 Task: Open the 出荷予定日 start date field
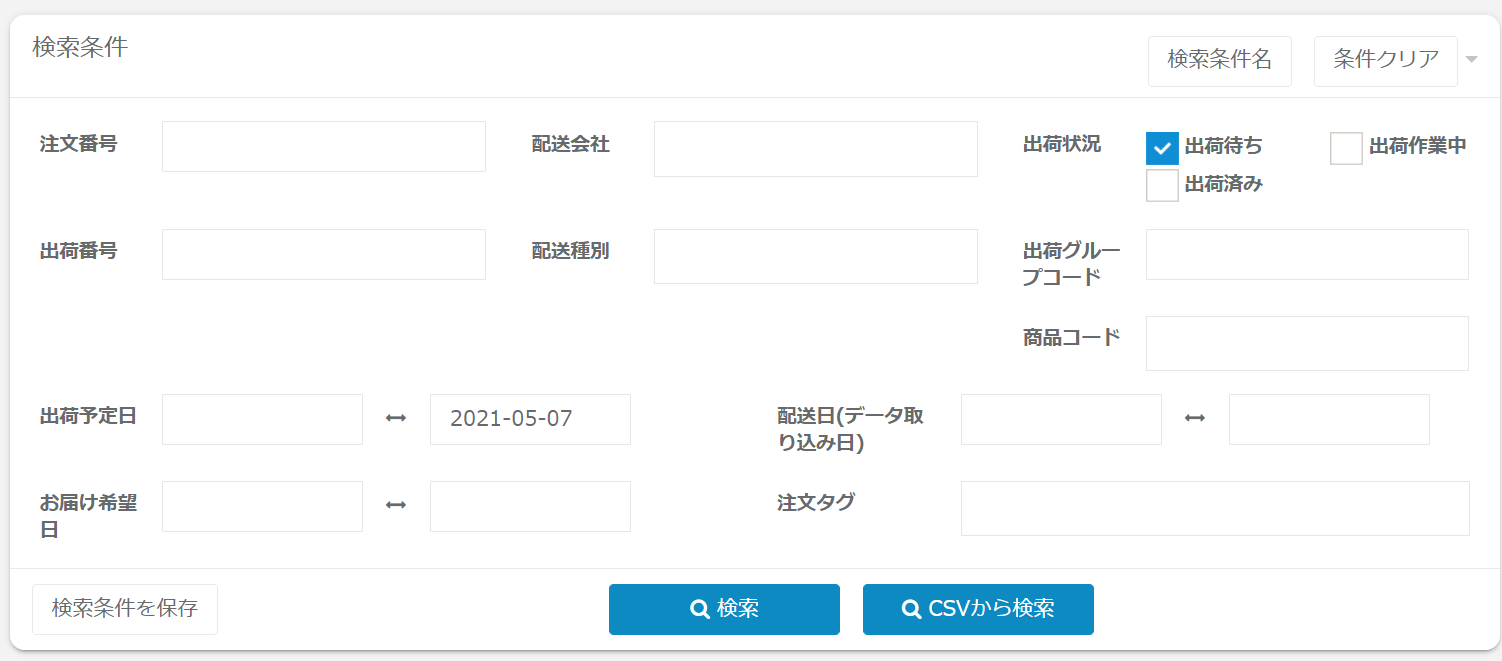click(x=262, y=419)
